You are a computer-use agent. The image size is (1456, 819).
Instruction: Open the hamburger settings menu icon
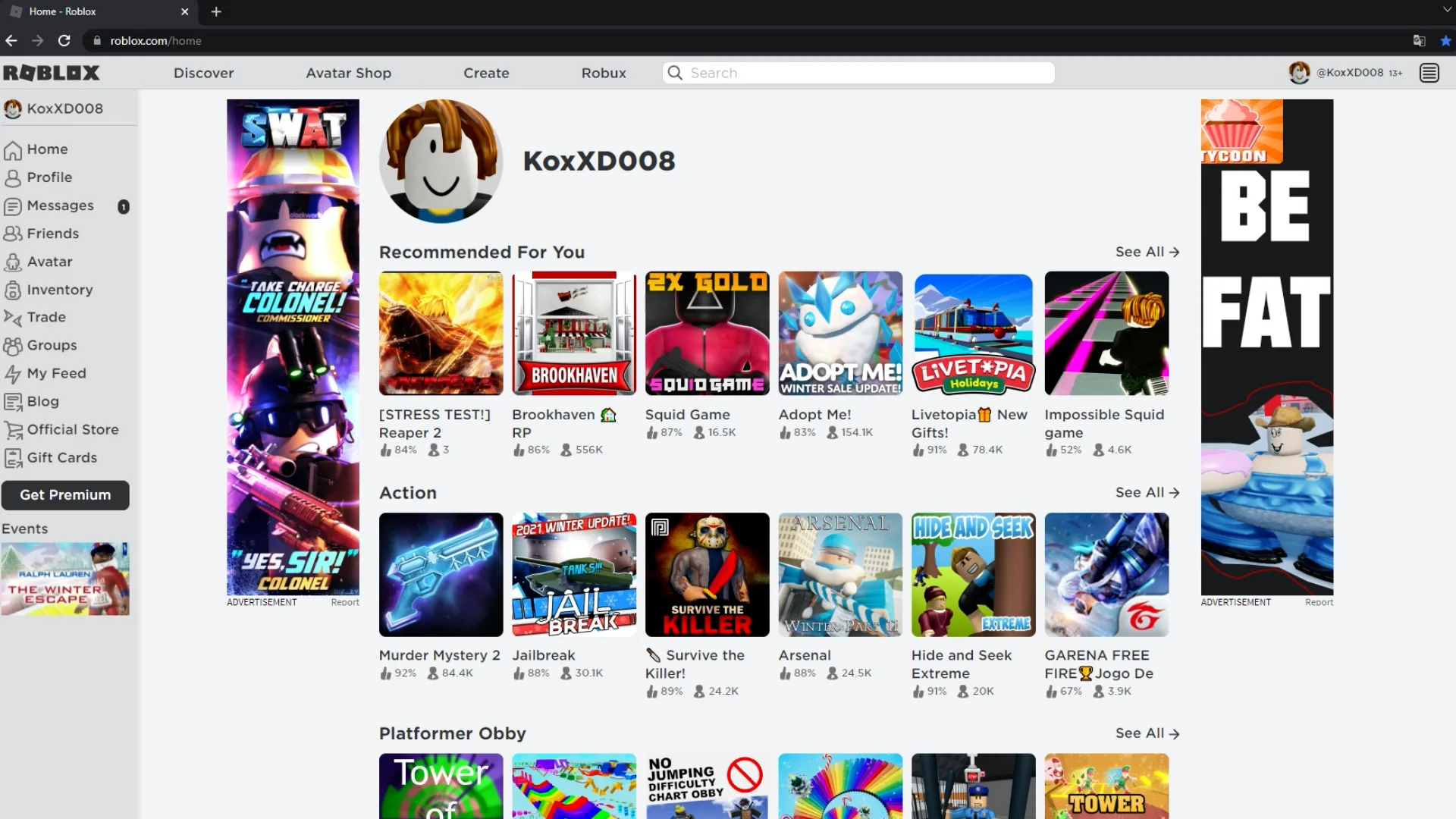coord(1429,73)
